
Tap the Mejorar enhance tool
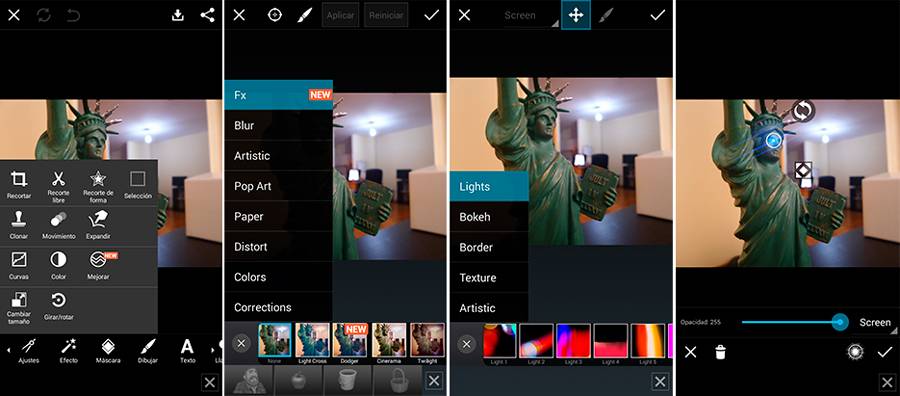click(99, 265)
